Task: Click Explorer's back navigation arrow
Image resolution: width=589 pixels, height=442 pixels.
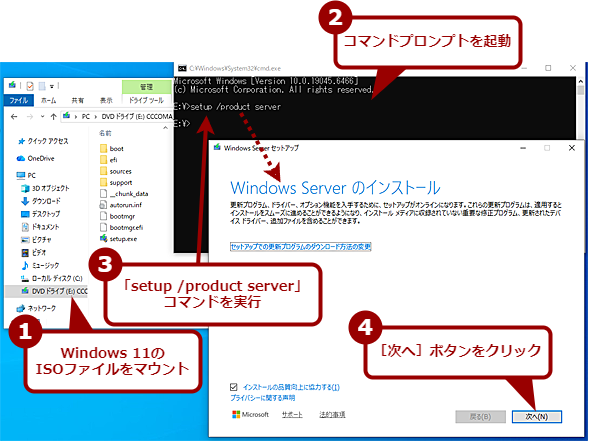Action: [x=14, y=117]
